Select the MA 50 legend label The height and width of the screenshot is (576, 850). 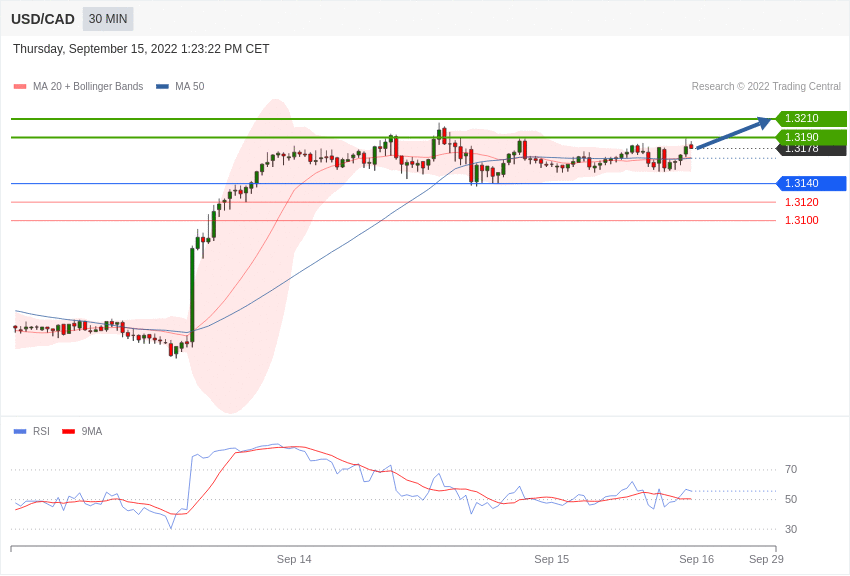click(190, 87)
